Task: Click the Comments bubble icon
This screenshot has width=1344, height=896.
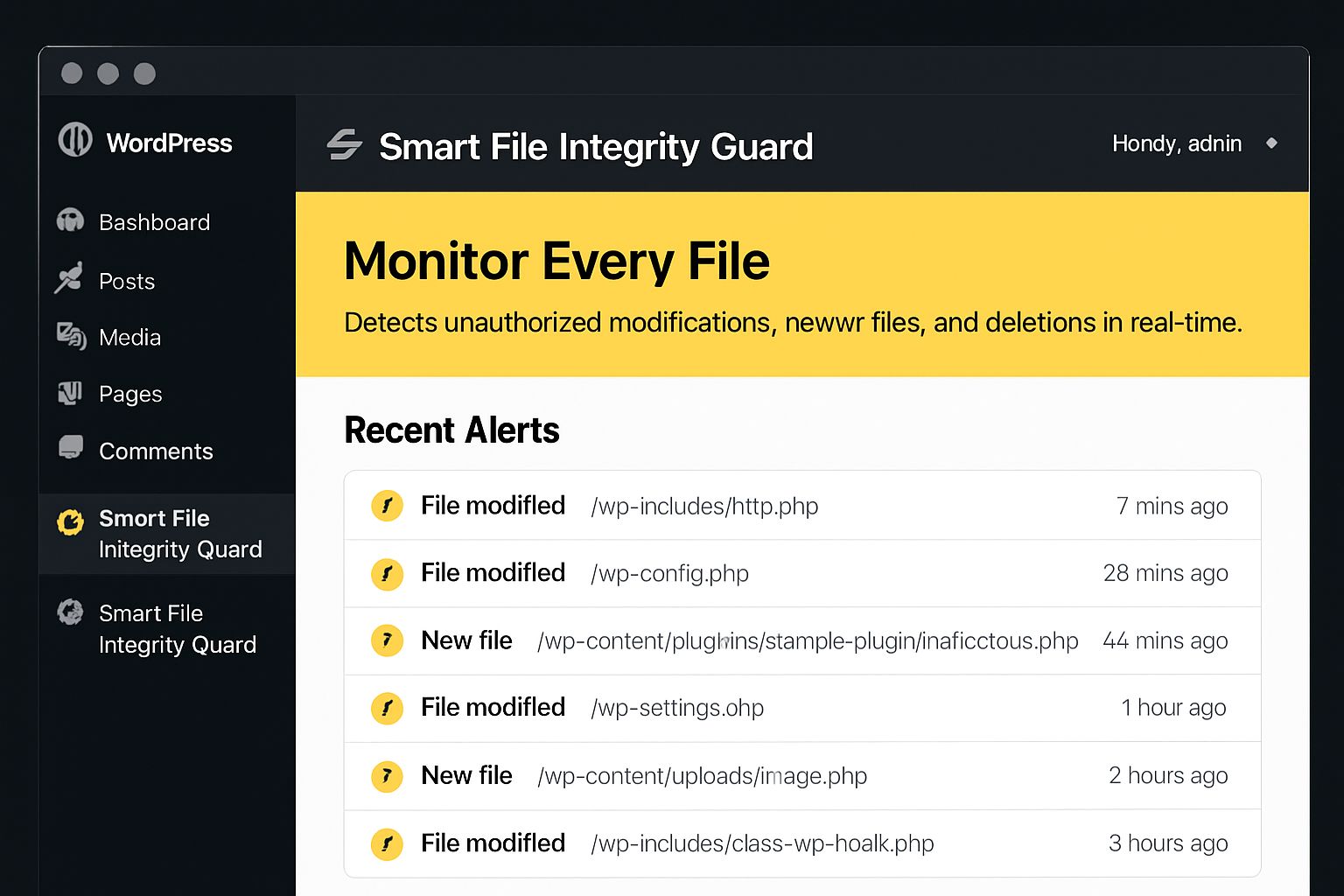Action: point(71,448)
